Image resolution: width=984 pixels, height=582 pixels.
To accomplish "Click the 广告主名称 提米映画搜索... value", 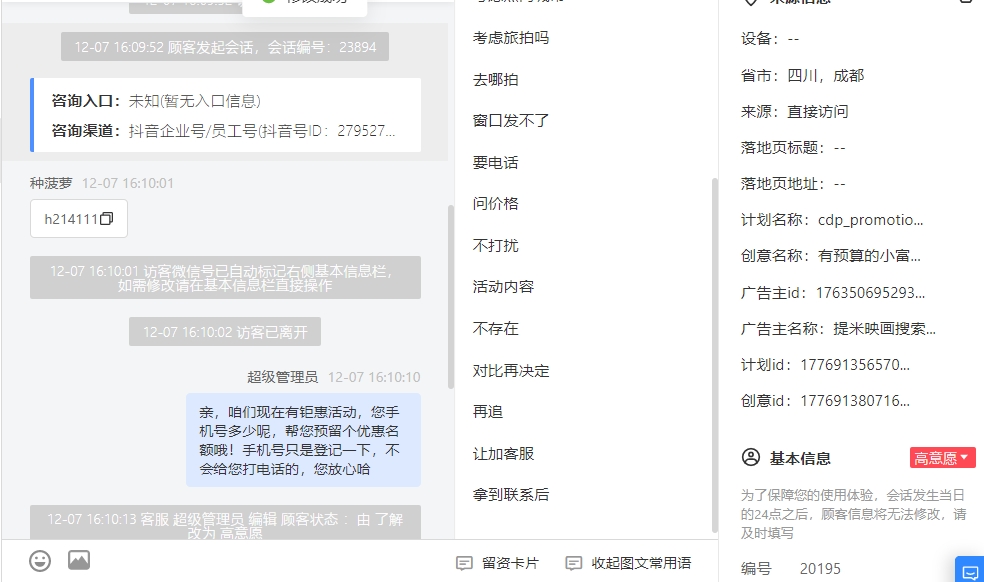I will [x=885, y=329].
